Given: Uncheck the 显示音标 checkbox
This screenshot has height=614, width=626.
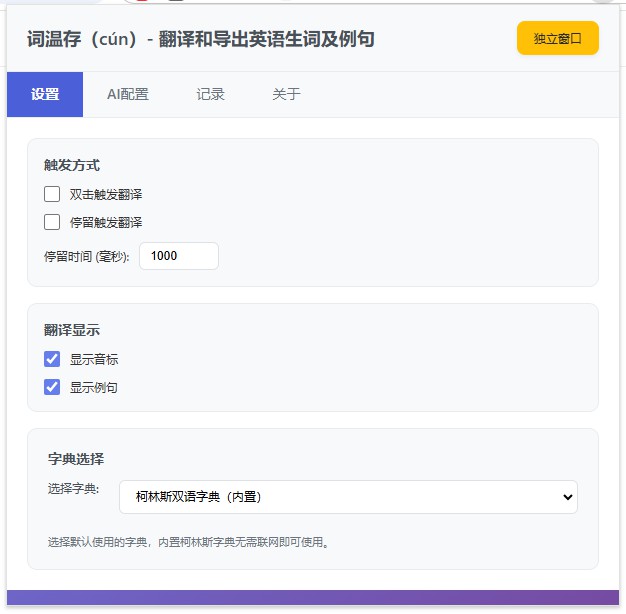Looking at the screenshot, I should (x=52, y=359).
